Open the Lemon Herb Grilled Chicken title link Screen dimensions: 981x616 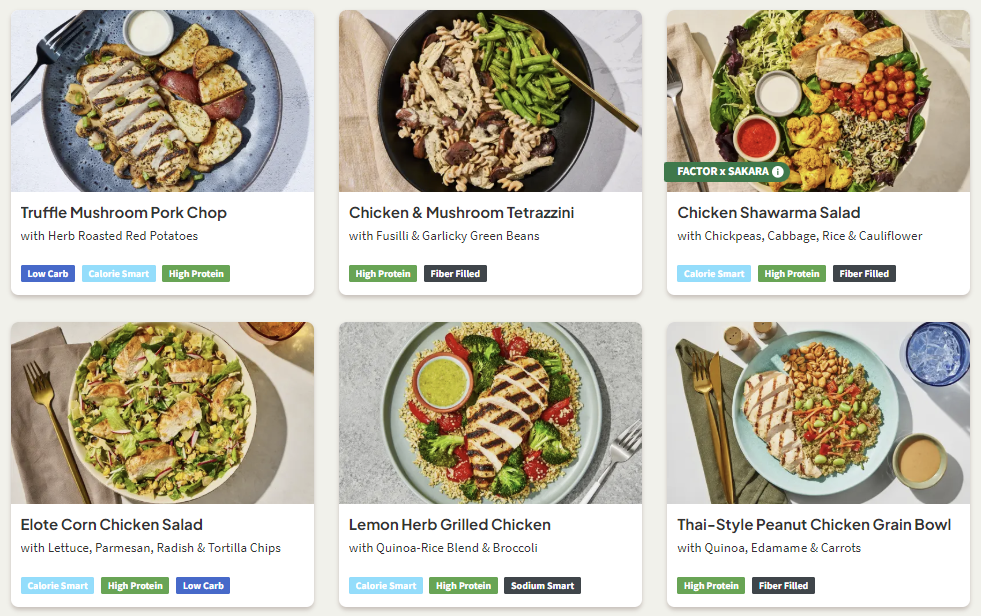(x=449, y=525)
